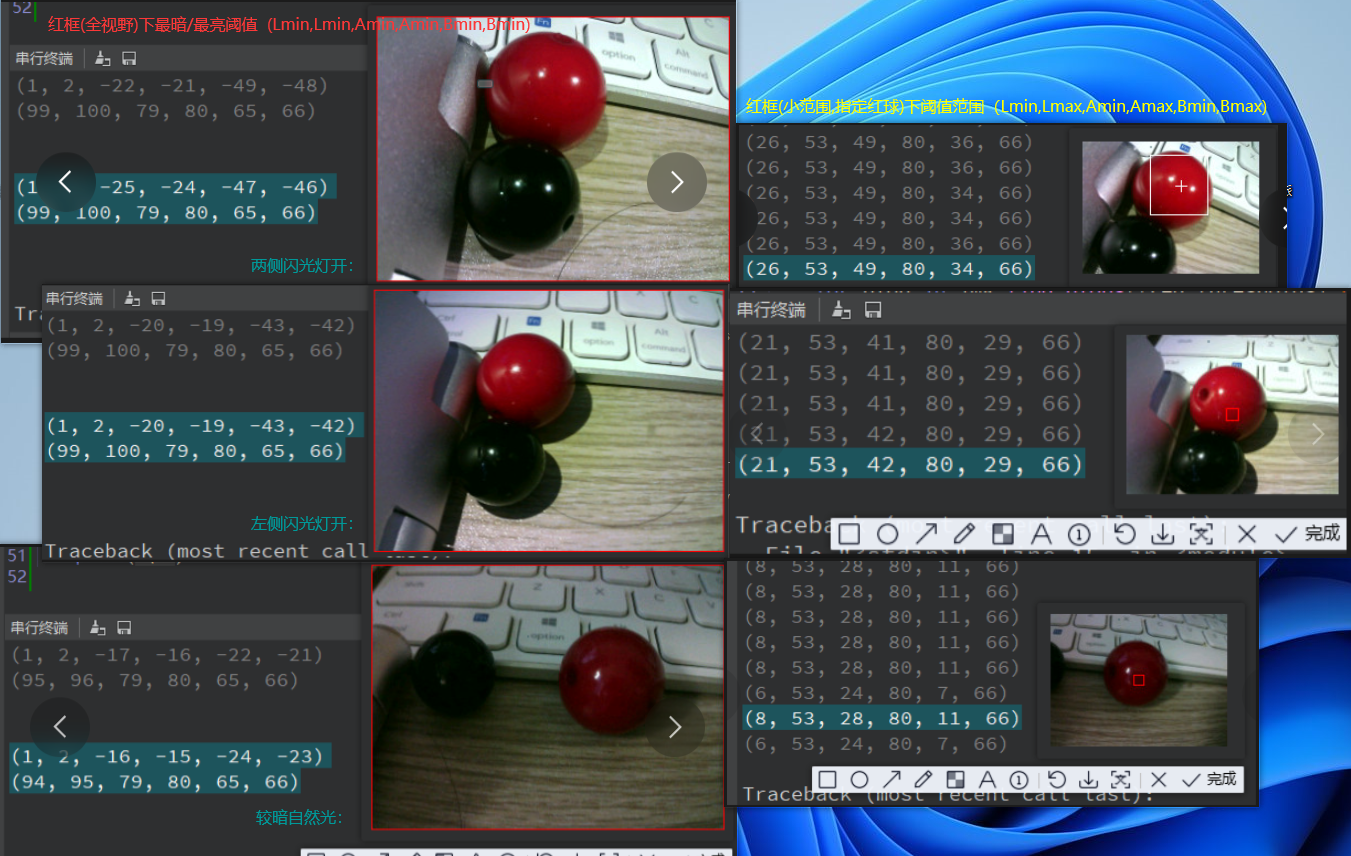Clear the terminal in the 较暗自然光 panel
The height and width of the screenshot is (856, 1351).
97,627
